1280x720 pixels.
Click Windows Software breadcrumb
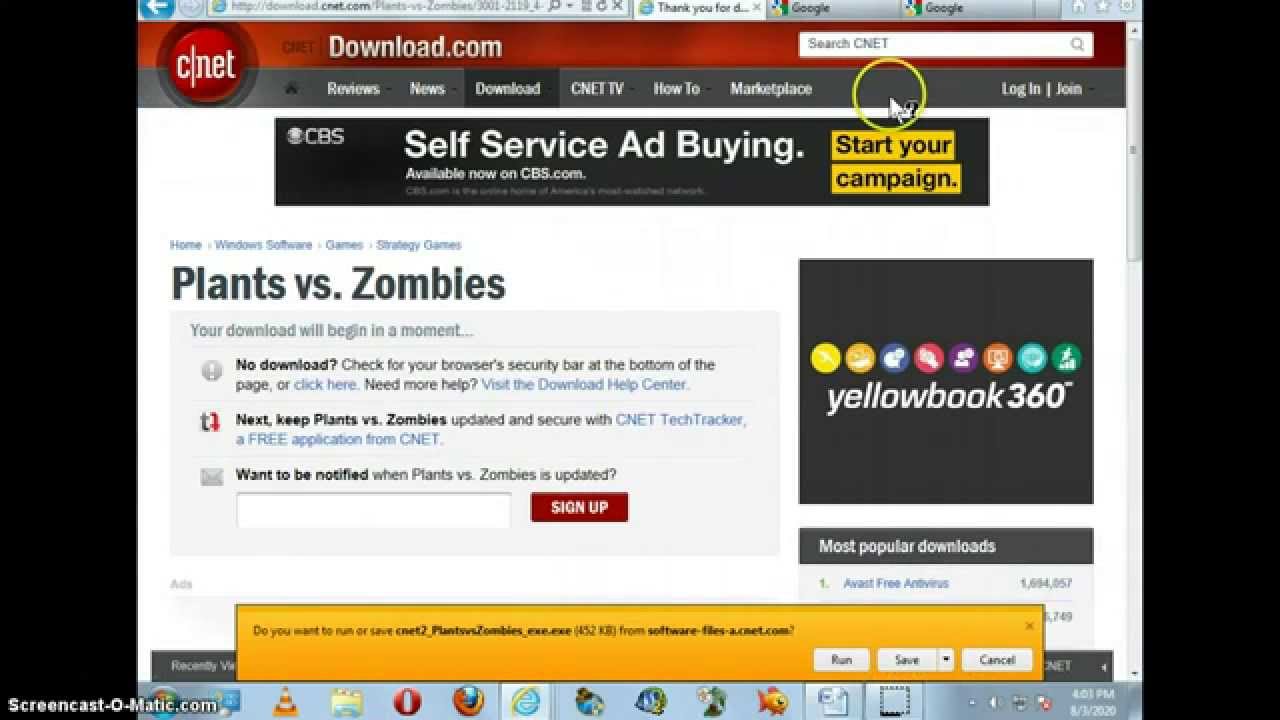coord(263,245)
